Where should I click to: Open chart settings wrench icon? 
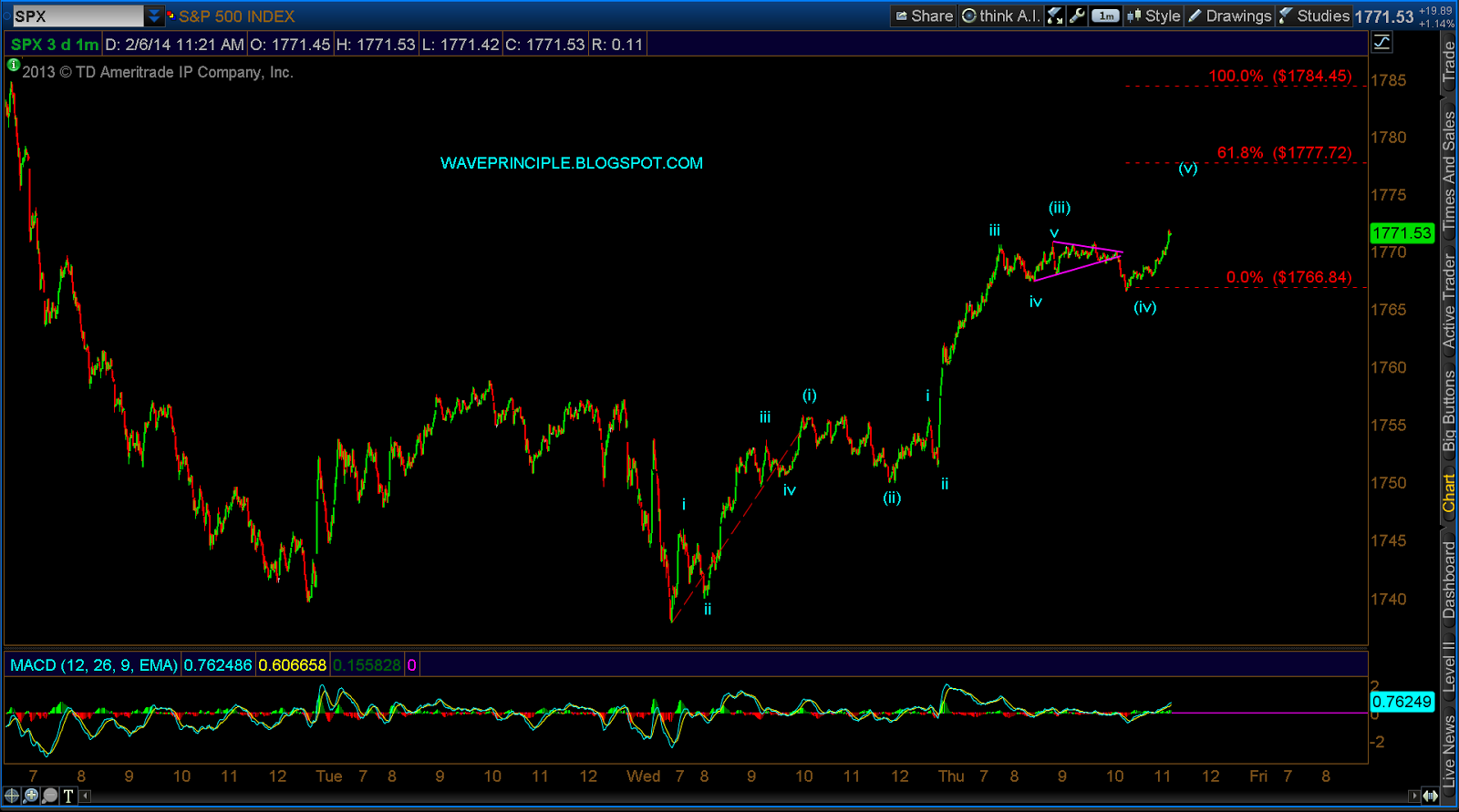(x=1077, y=15)
